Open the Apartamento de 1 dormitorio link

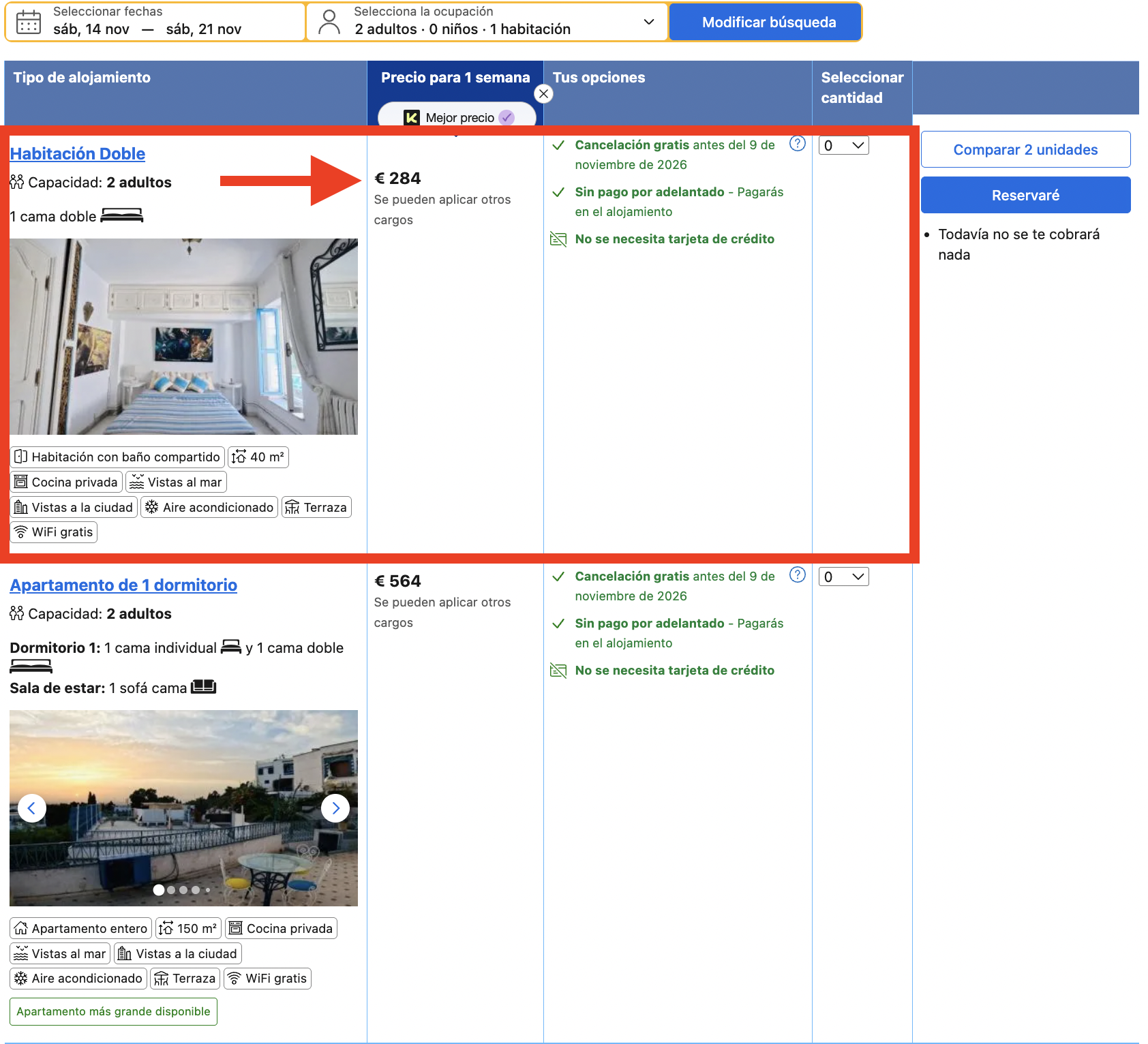(123, 585)
